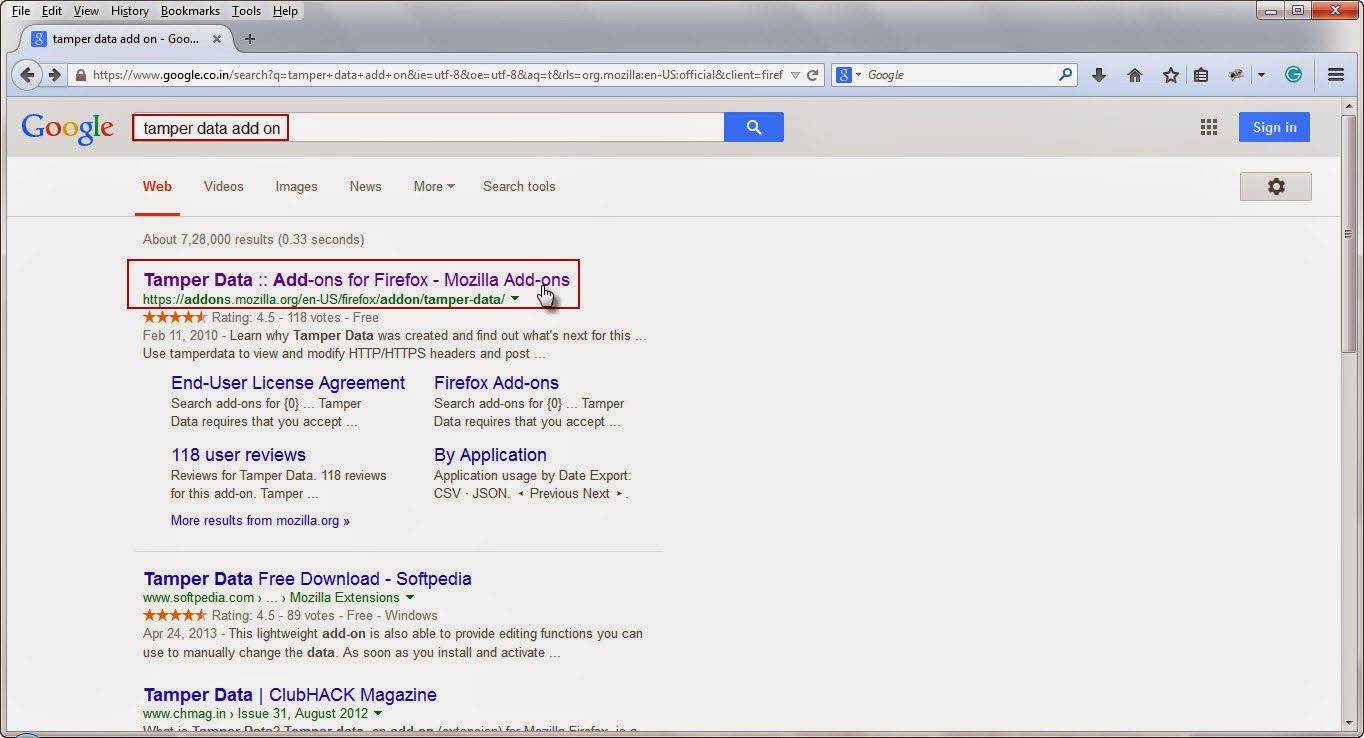Open the View menu

(86, 11)
